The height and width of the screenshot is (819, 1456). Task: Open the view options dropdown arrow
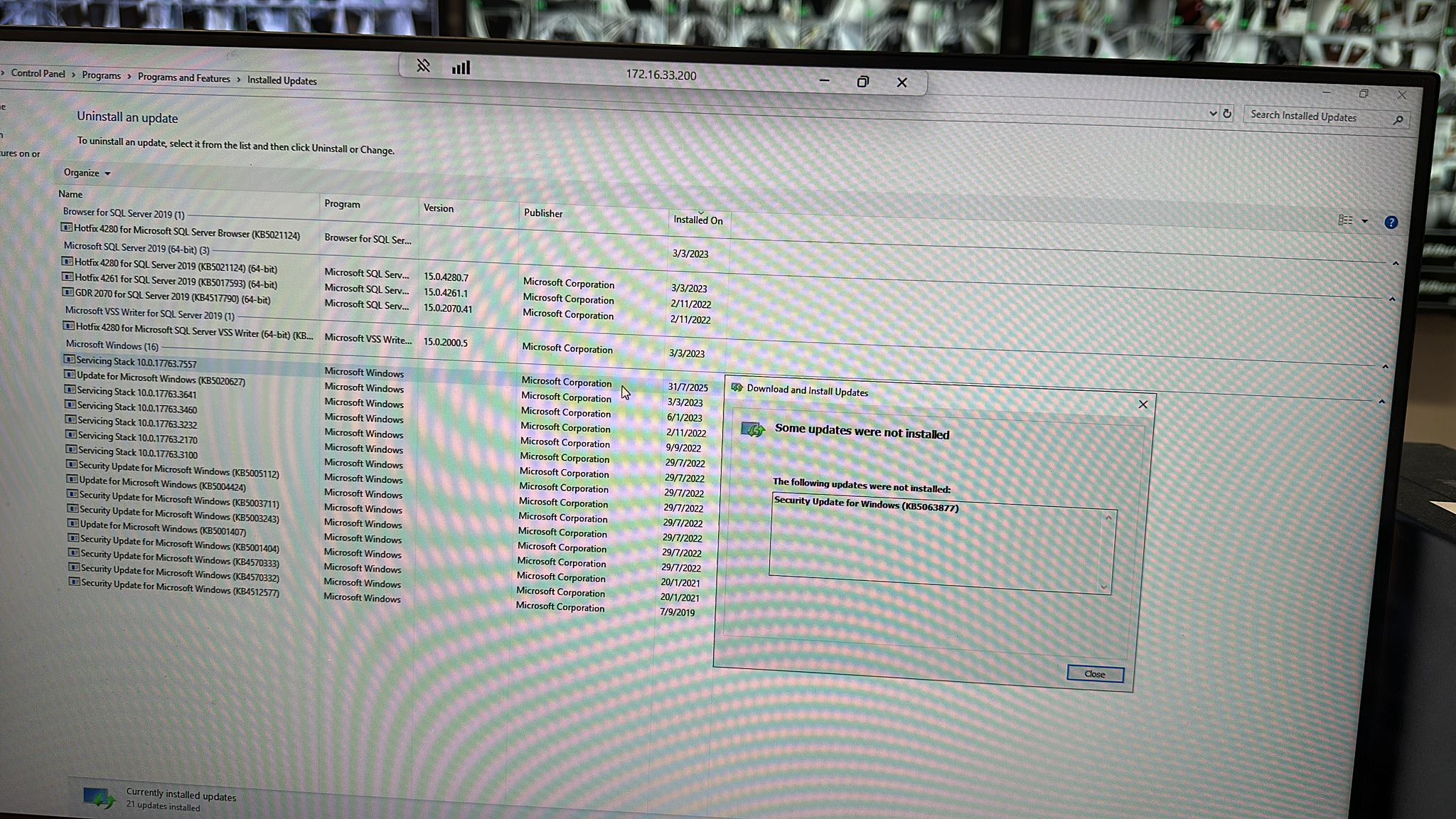(x=1364, y=221)
